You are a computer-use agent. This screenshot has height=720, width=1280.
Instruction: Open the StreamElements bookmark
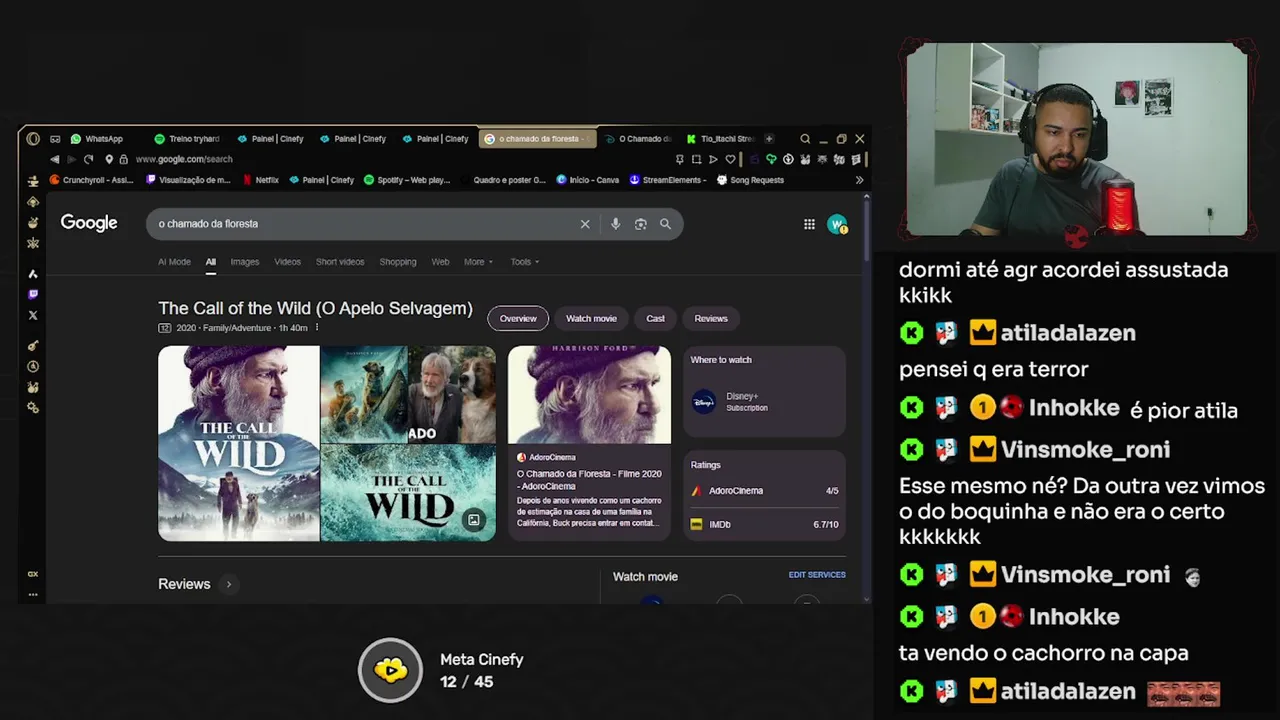[x=668, y=180]
